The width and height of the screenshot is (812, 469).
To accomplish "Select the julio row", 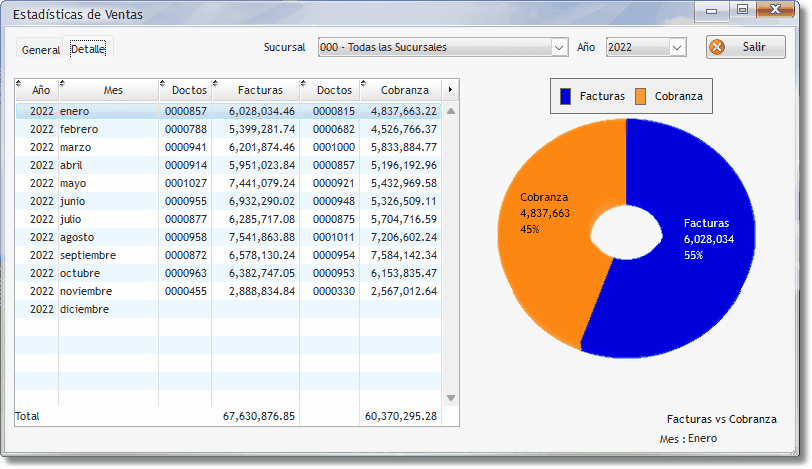I will coord(228,219).
